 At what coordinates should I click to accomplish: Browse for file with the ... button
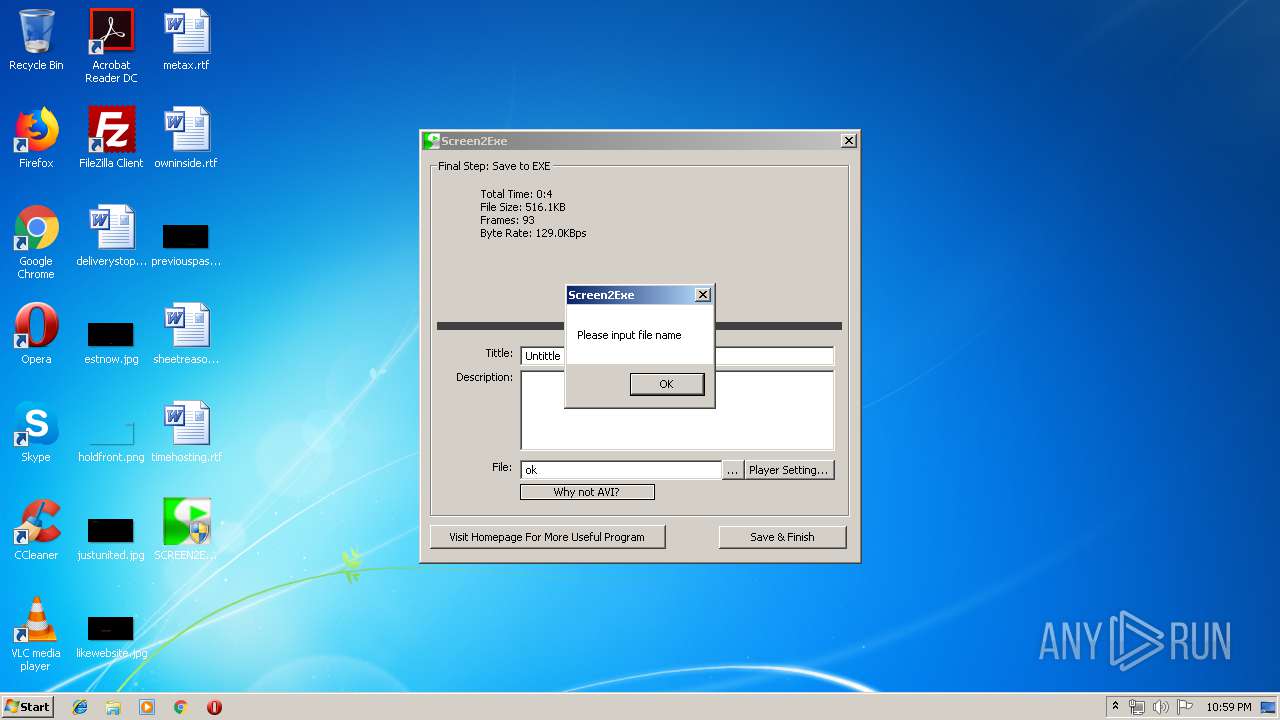733,470
